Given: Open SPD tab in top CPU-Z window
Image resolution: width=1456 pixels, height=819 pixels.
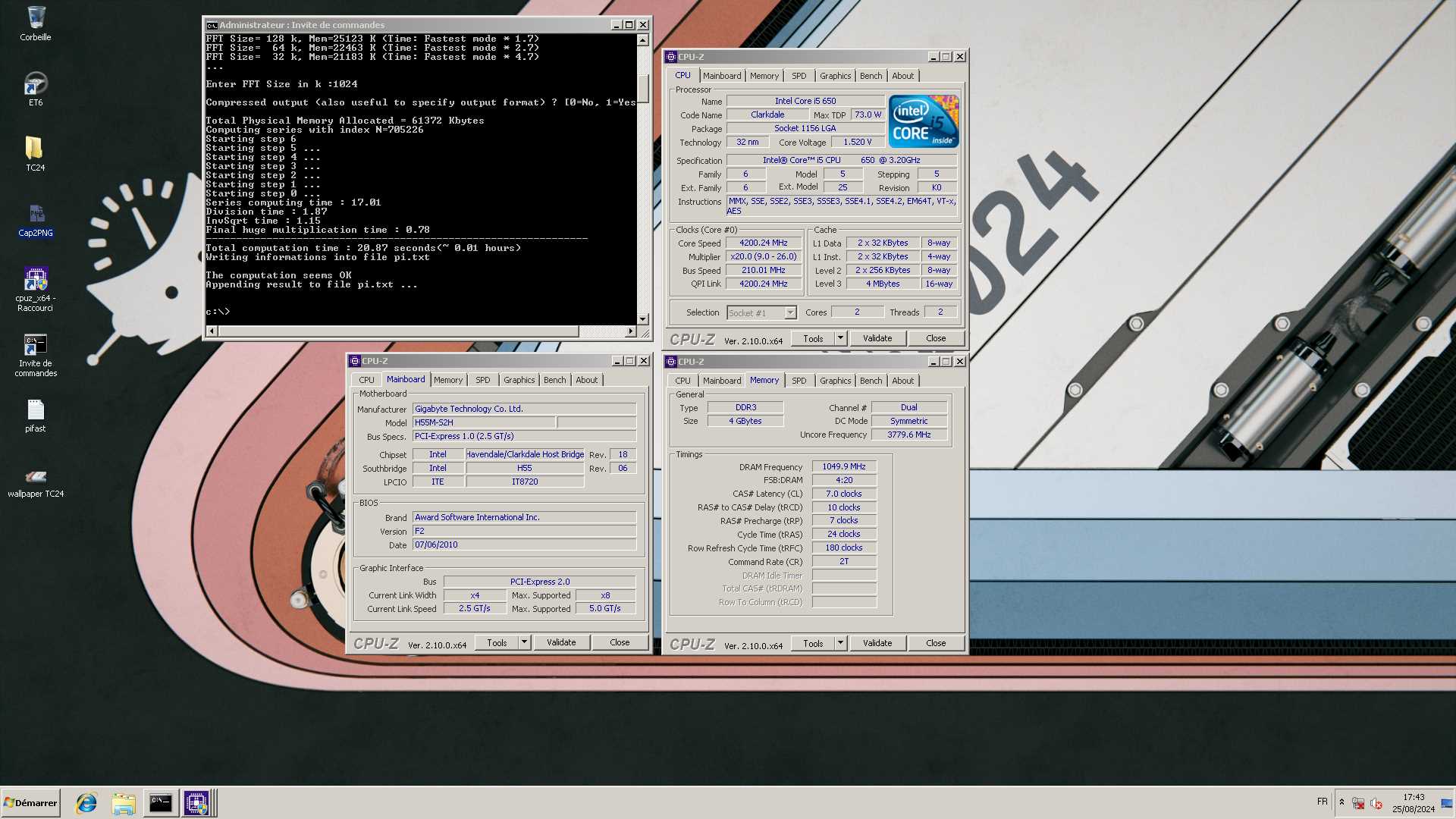Looking at the screenshot, I should tap(799, 76).
